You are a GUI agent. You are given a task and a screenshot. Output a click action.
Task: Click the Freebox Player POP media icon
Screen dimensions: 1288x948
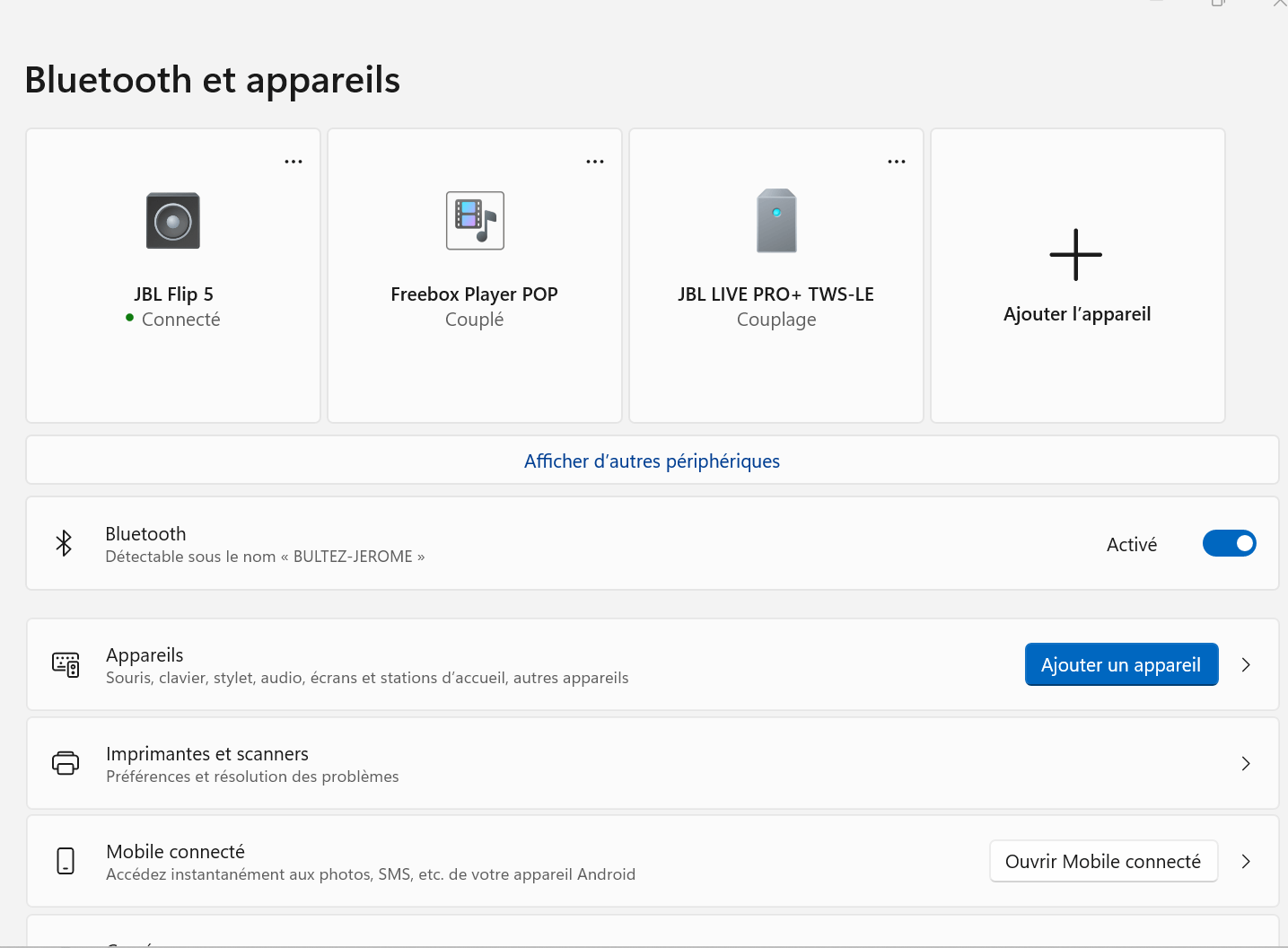point(475,221)
